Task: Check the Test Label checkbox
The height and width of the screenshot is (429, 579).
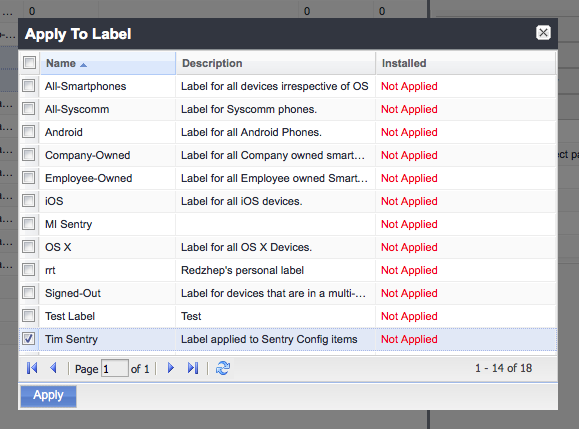Action: [29, 316]
